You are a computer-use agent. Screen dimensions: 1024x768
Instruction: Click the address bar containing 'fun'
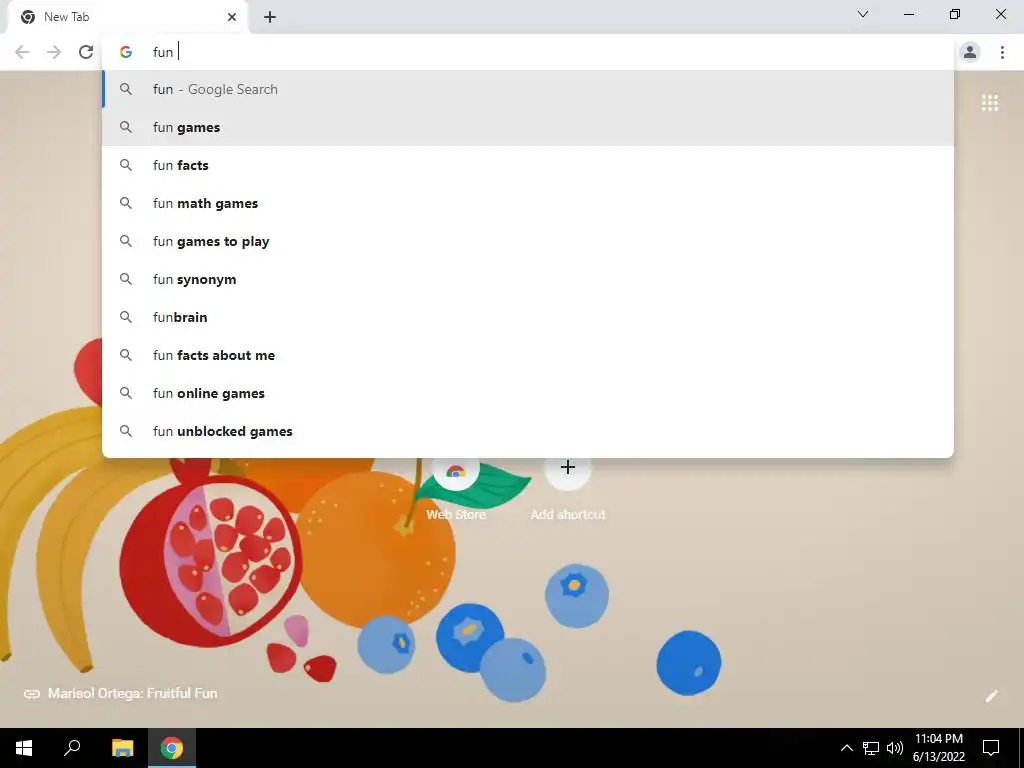[528, 52]
